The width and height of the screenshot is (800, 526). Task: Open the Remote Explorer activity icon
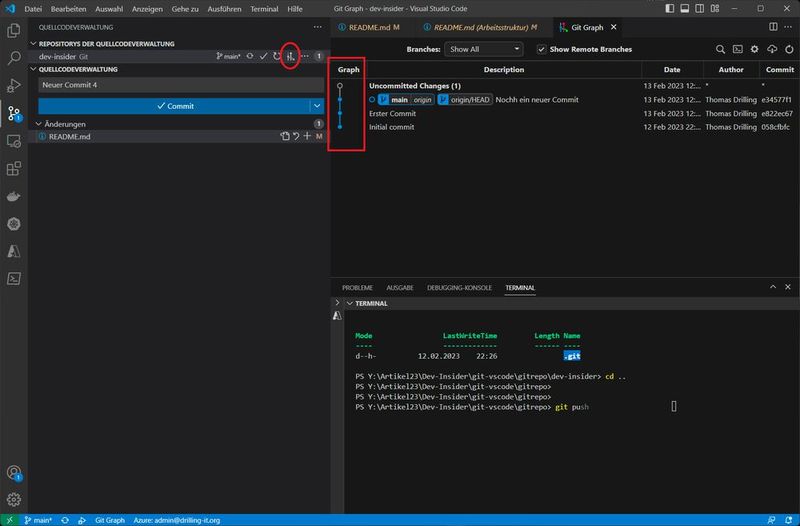(x=14, y=141)
